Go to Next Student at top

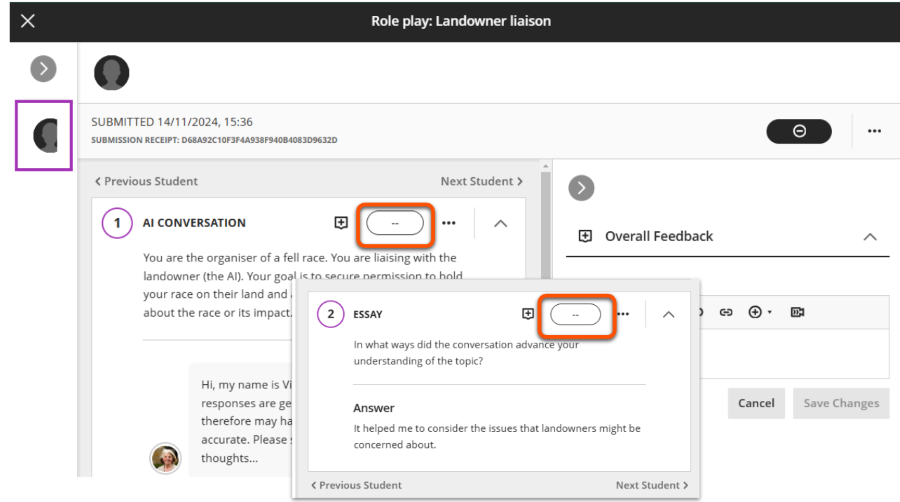pyautogui.click(x=481, y=181)
